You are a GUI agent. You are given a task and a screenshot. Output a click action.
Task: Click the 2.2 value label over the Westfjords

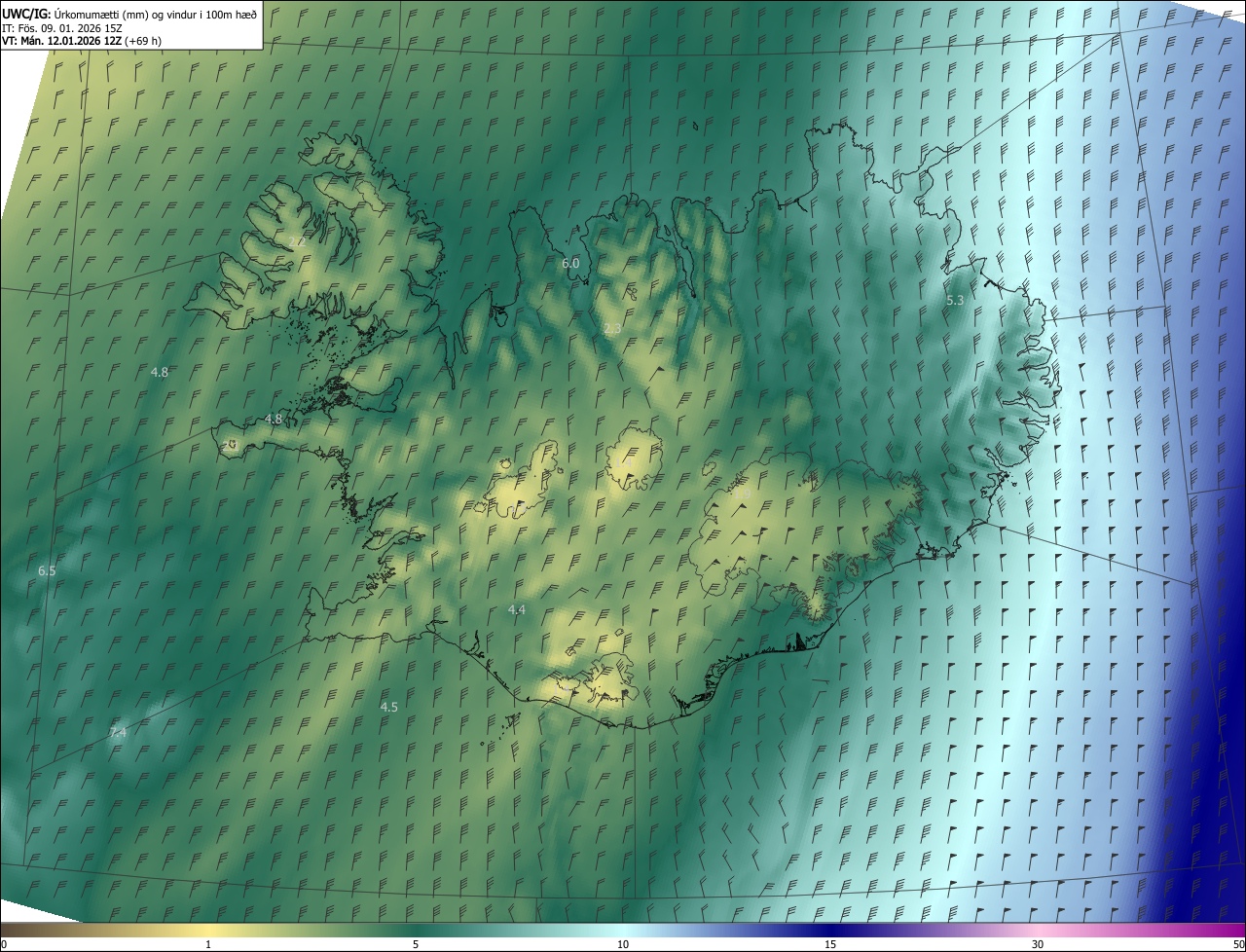[297, 241]
